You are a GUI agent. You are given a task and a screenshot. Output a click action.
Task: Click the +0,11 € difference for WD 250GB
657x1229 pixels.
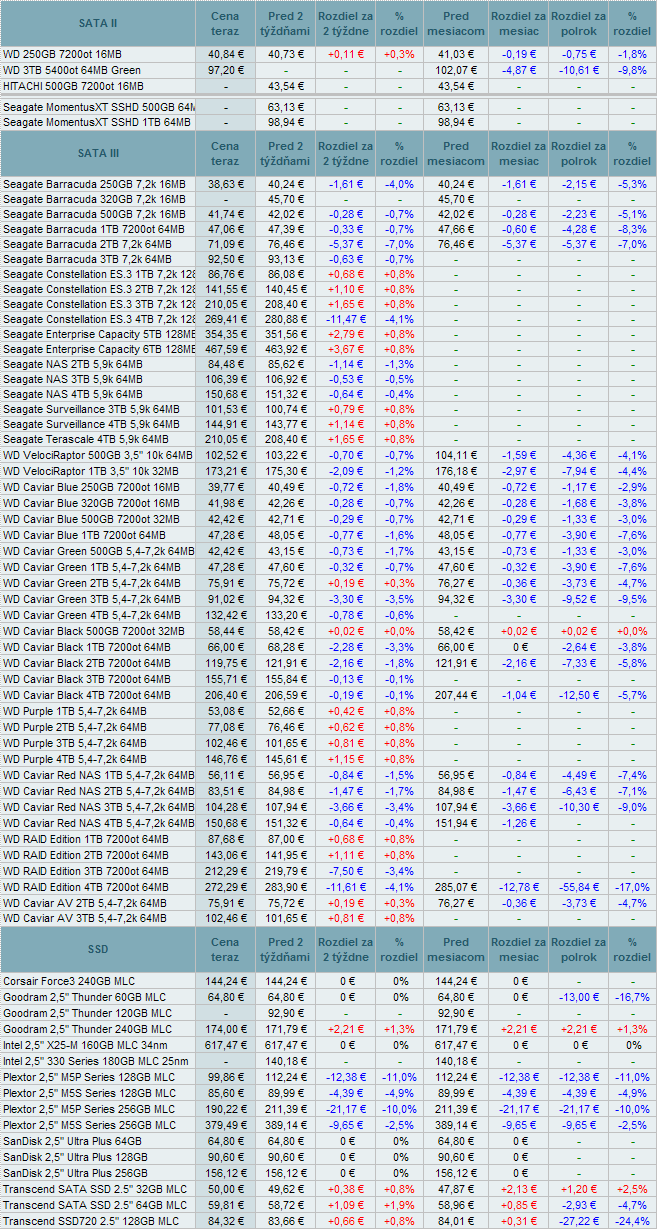click(x=345, y=54)
